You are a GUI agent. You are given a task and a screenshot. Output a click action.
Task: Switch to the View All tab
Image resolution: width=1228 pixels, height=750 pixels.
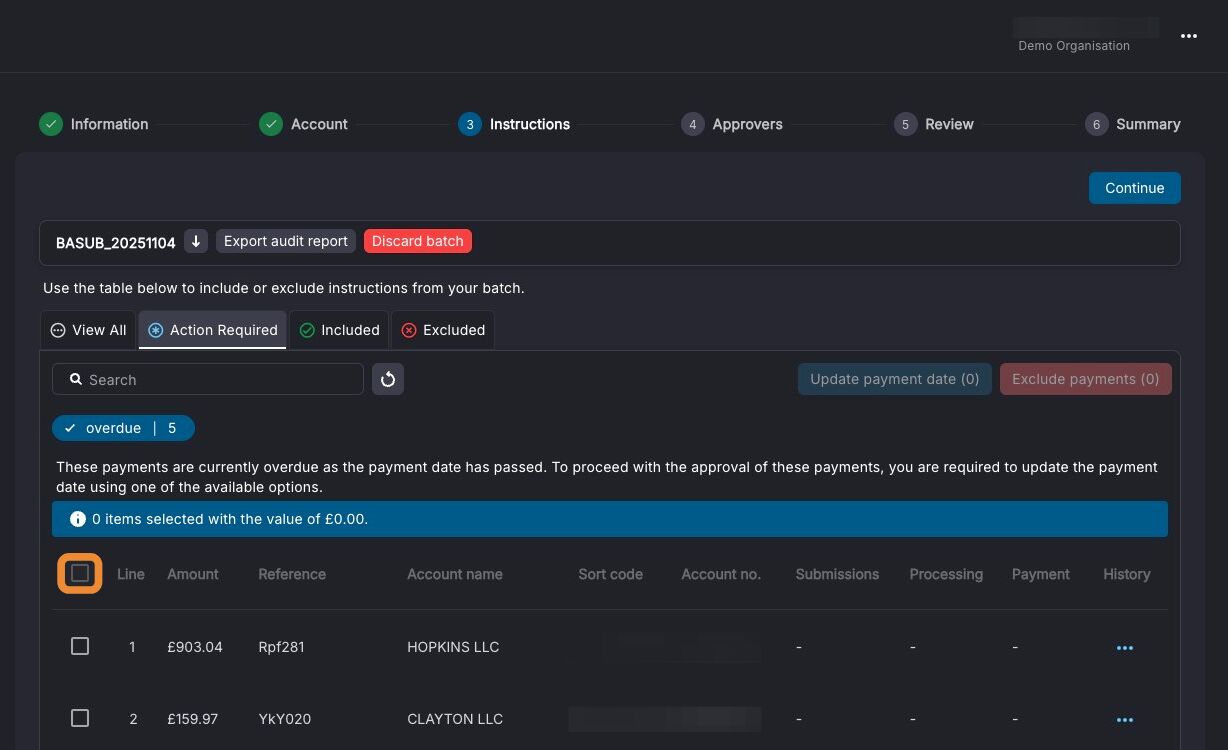coord(88,330)
